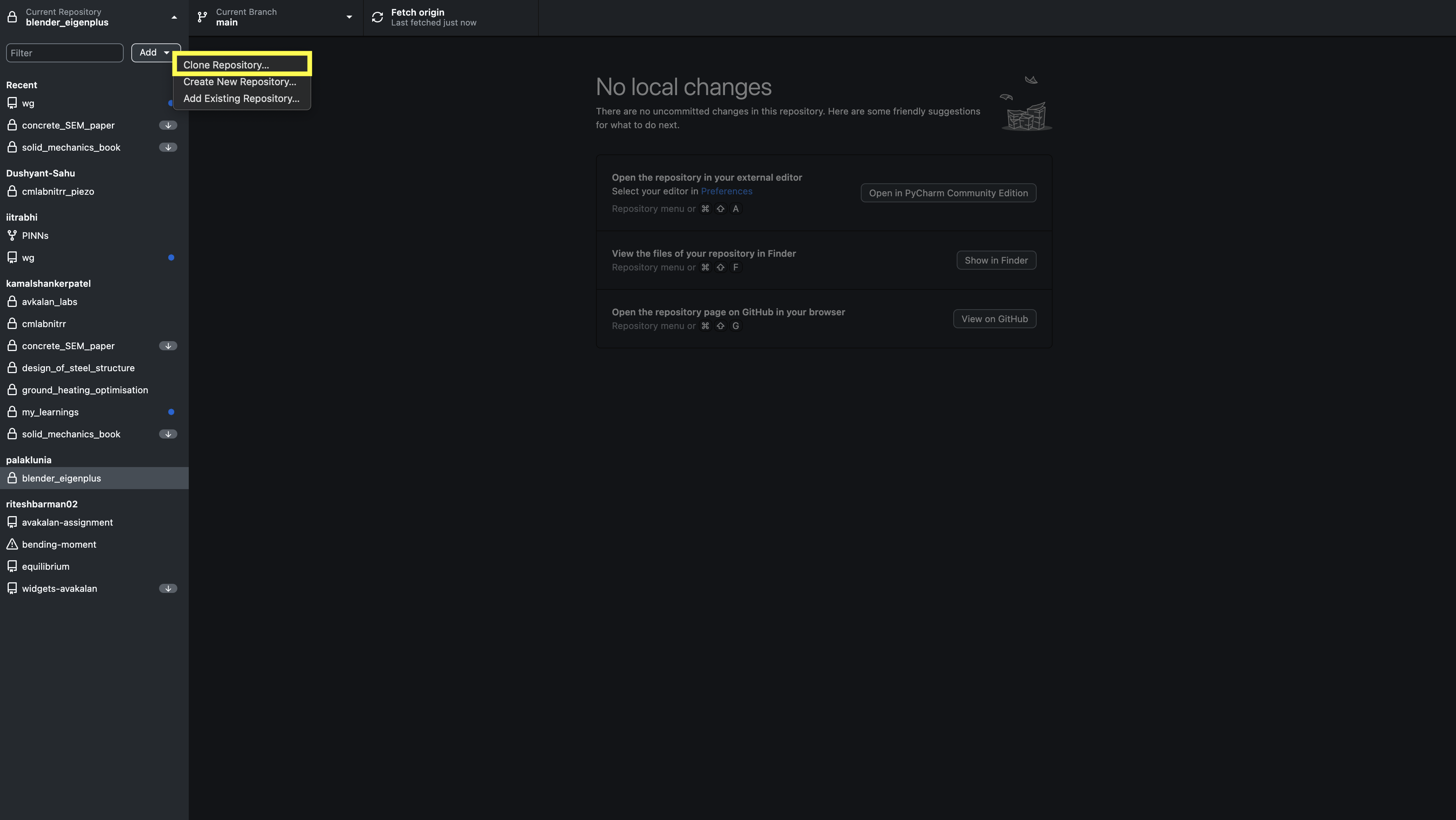The height and width of the screenshot is (820, 1456).
Task: Choose the Clone Repository… menu option
Action: (226, 65)
